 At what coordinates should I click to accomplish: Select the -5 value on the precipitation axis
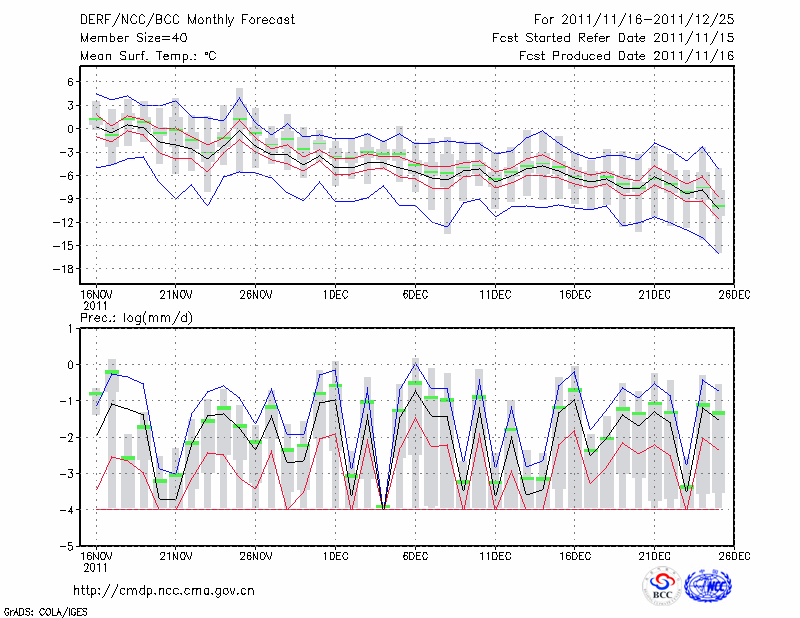click(72, 547)
